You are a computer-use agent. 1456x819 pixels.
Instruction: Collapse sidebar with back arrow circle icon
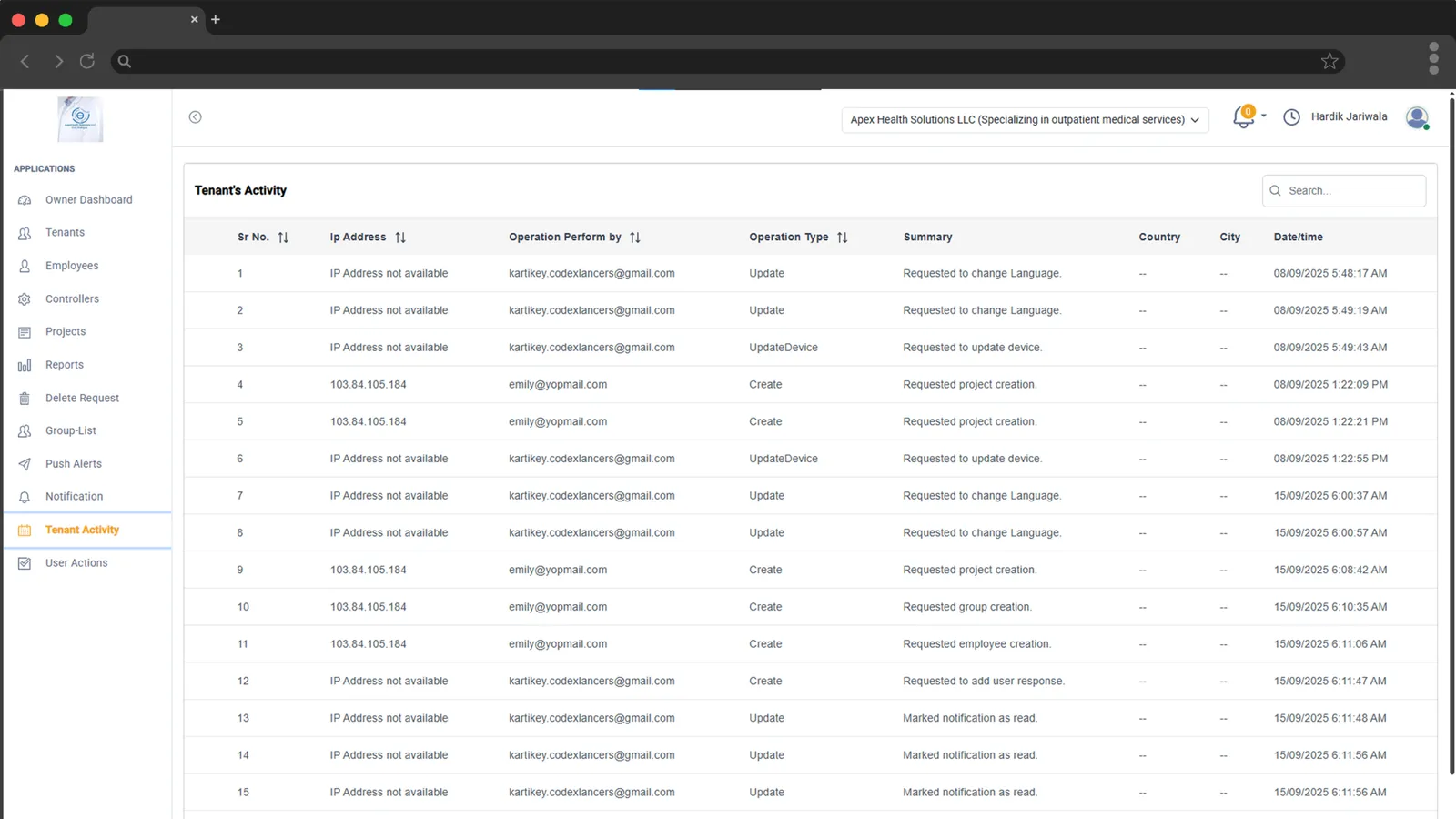click(x=195, y=117)
